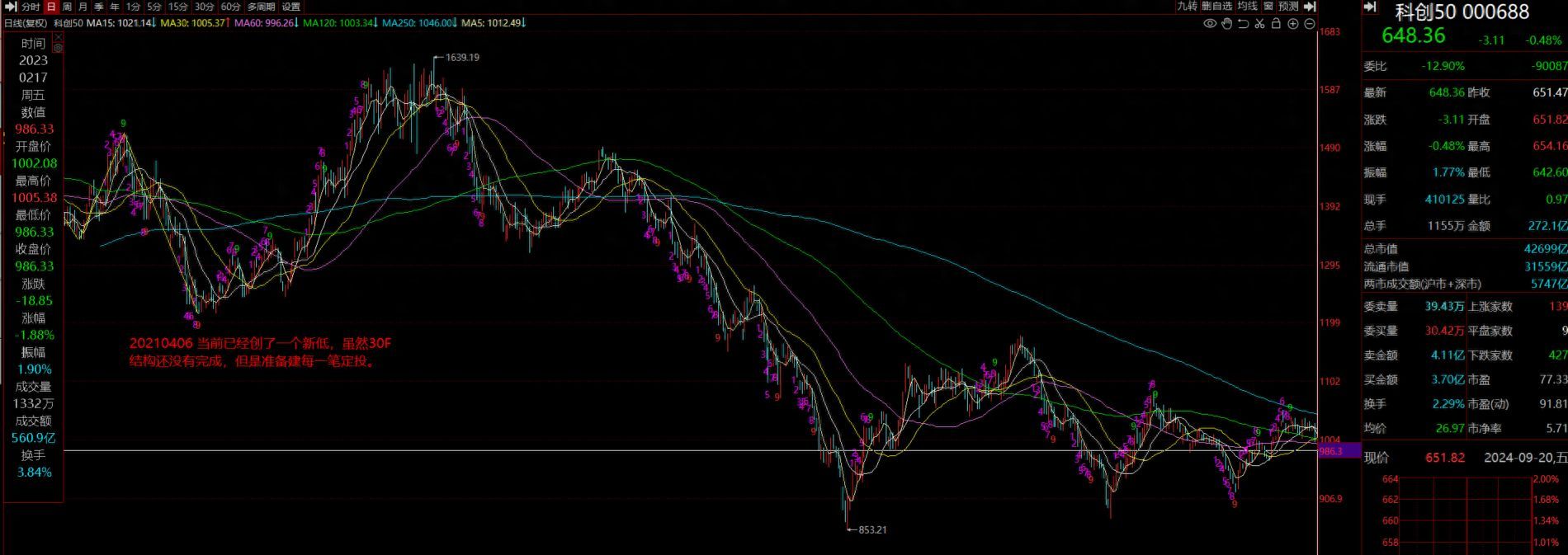1568x555 pixels.
Task: Toggle the chart lock icon
Action: pyautogui.click(x=1276, y=24)
